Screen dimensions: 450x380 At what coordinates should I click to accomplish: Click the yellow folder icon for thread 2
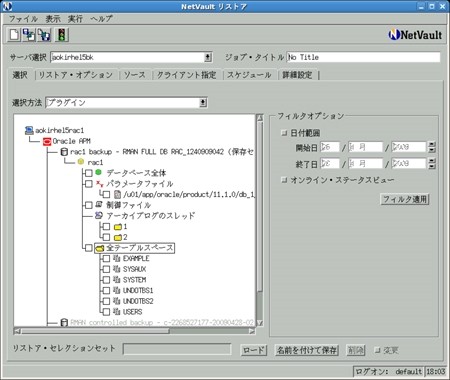[118, 238]
